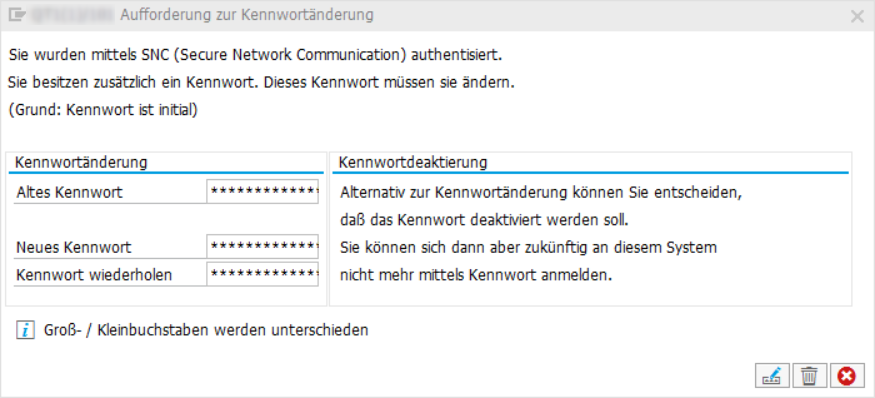Click the Kennwort wiederholen label
The image size is (875, 398).
94,275
